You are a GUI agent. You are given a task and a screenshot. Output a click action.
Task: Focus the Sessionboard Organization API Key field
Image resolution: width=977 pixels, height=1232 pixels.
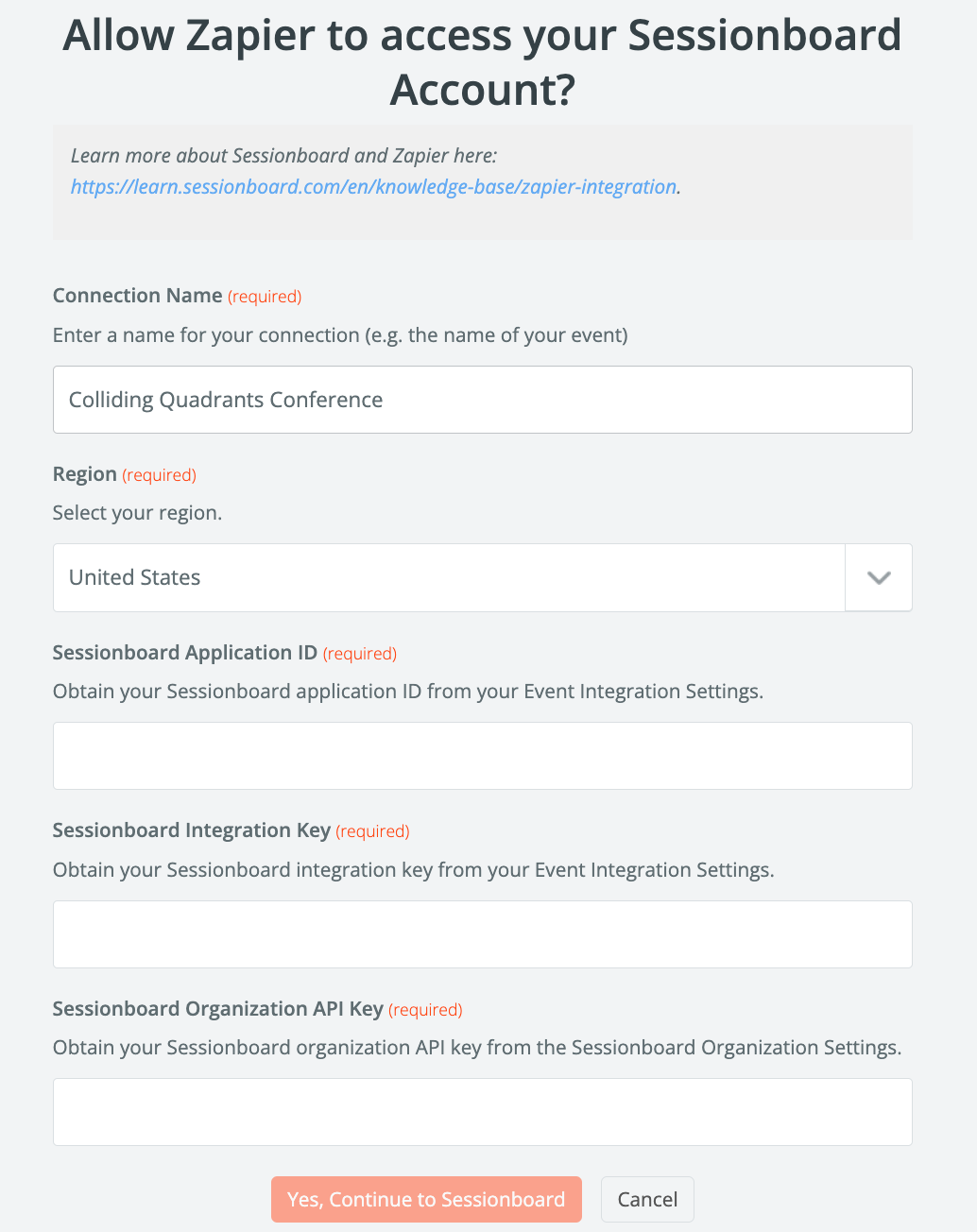tap(483, 1111)
